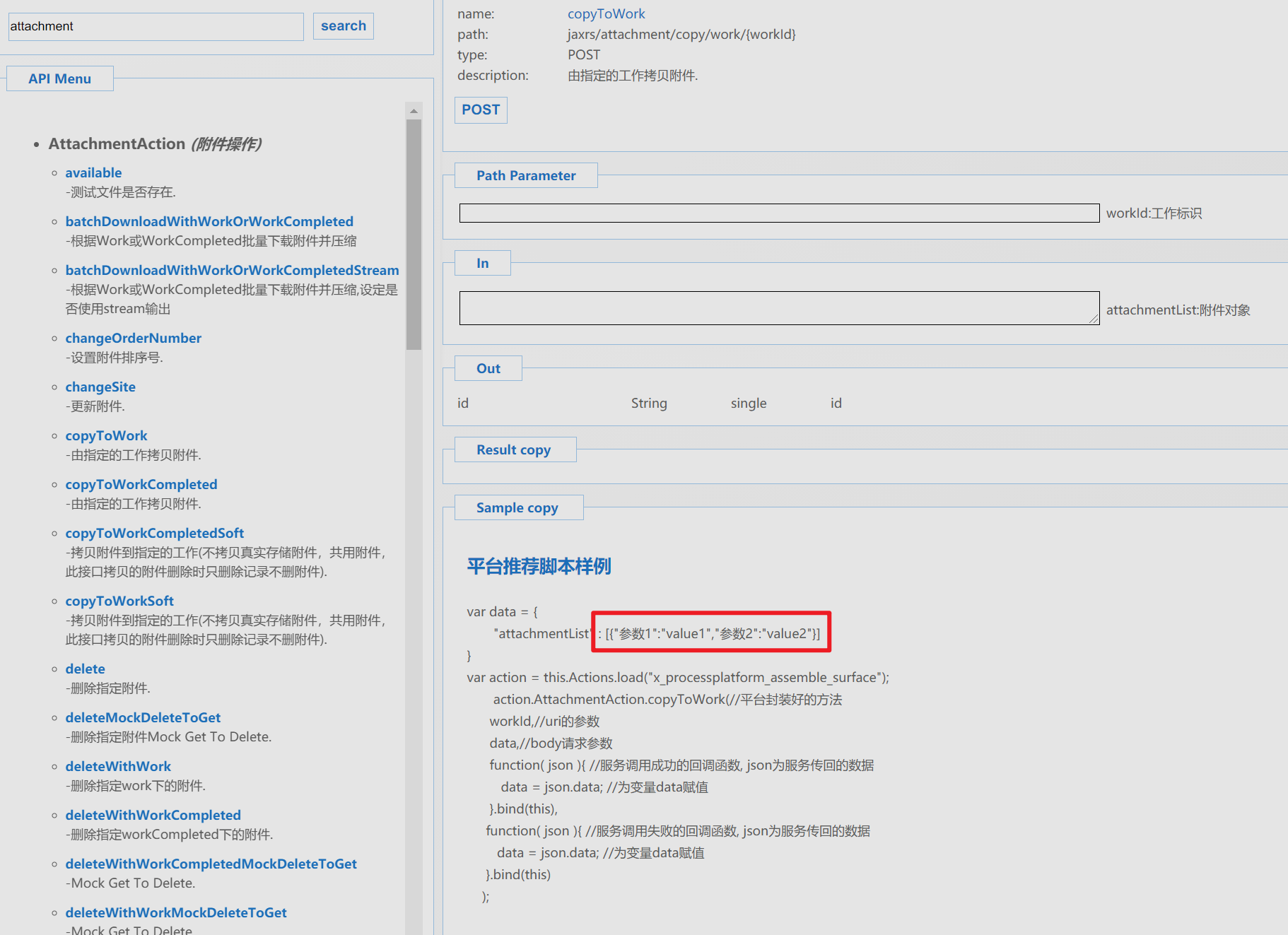1288x935 pixels.
Task: Open copyToWorkCompleted API link
Action: tap(141, 484)
